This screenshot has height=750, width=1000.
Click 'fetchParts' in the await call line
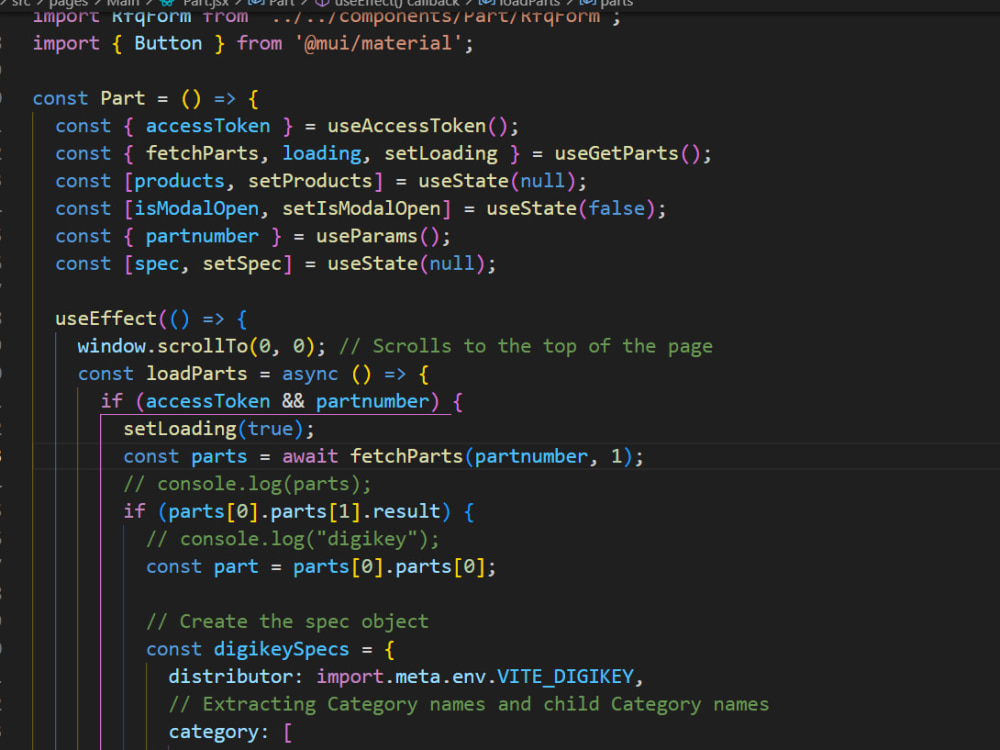[407, 456]
